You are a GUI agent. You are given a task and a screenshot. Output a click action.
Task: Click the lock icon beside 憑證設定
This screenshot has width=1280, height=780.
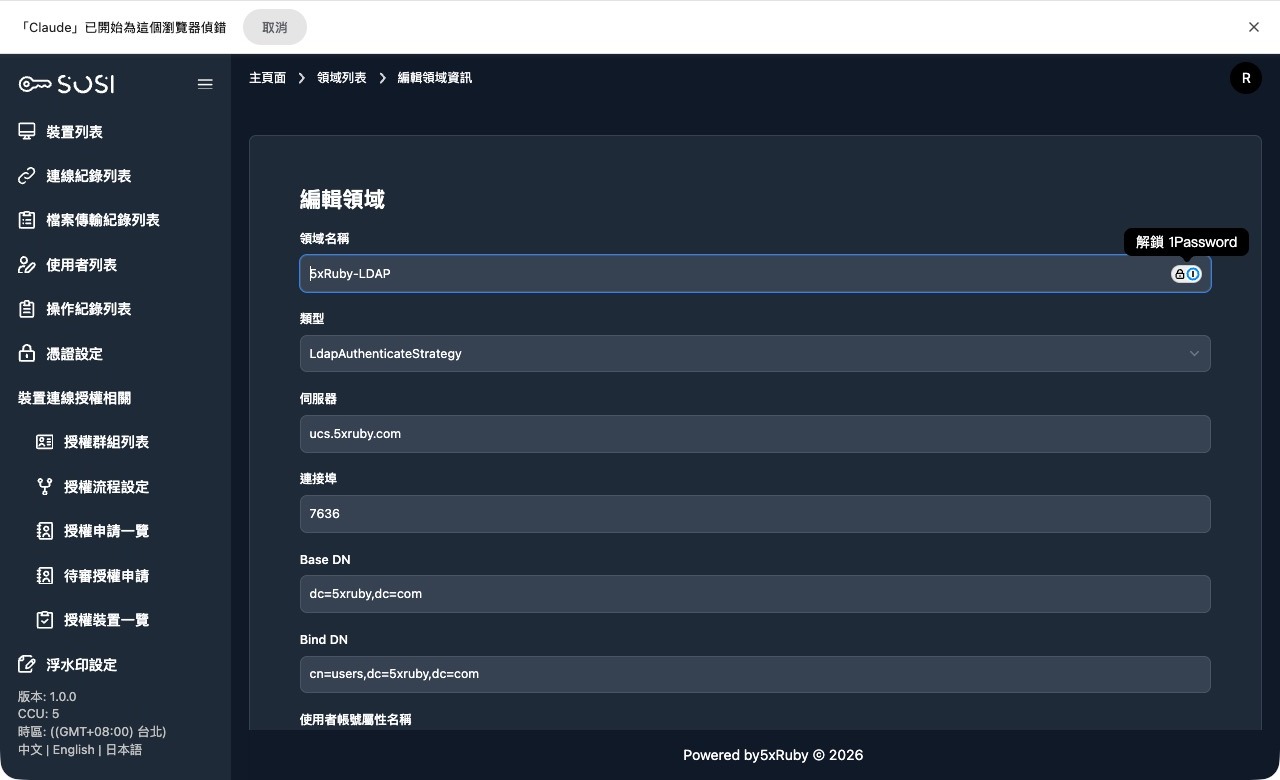click(27, 354)
